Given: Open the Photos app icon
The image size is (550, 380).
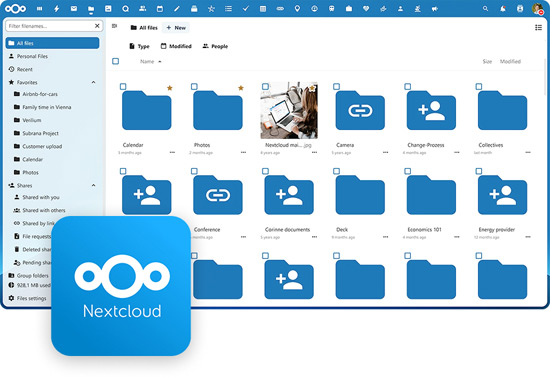Looking at the screenshot, I should coord(108,9).
